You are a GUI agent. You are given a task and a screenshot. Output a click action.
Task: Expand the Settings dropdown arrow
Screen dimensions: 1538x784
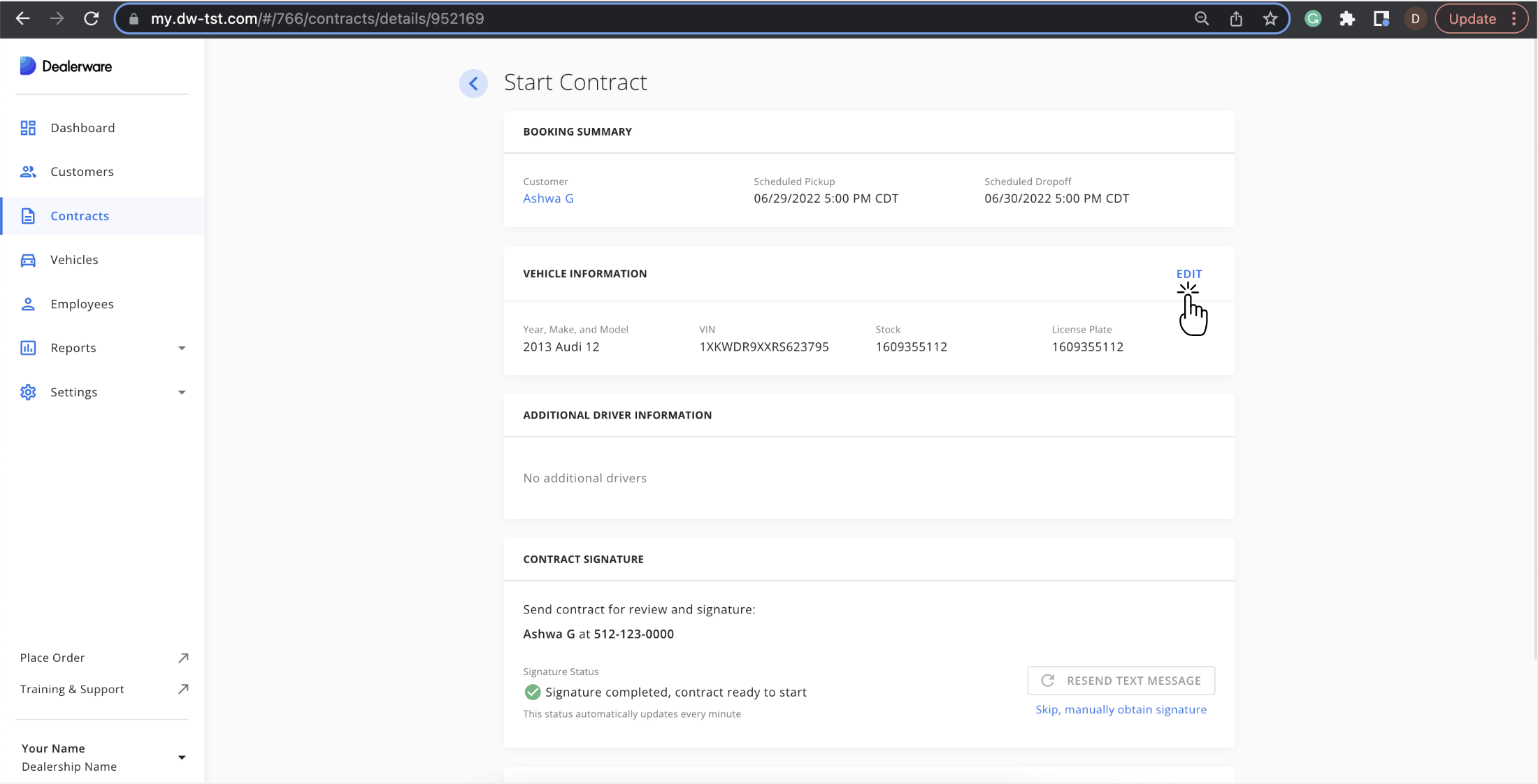click(x=182, y=392)
